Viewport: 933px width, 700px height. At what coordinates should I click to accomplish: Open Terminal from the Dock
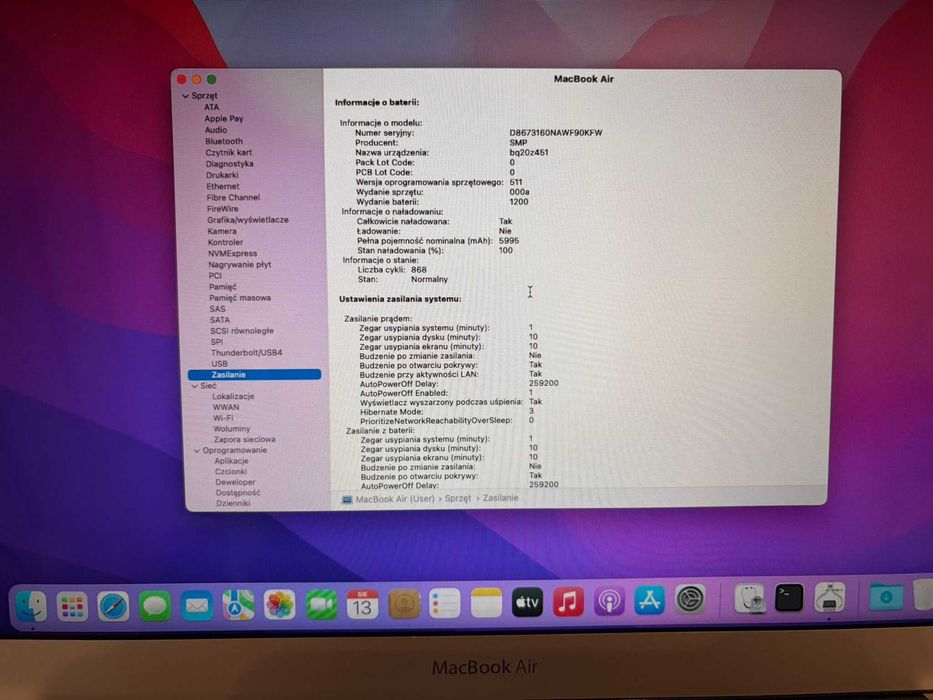(789, 597)
